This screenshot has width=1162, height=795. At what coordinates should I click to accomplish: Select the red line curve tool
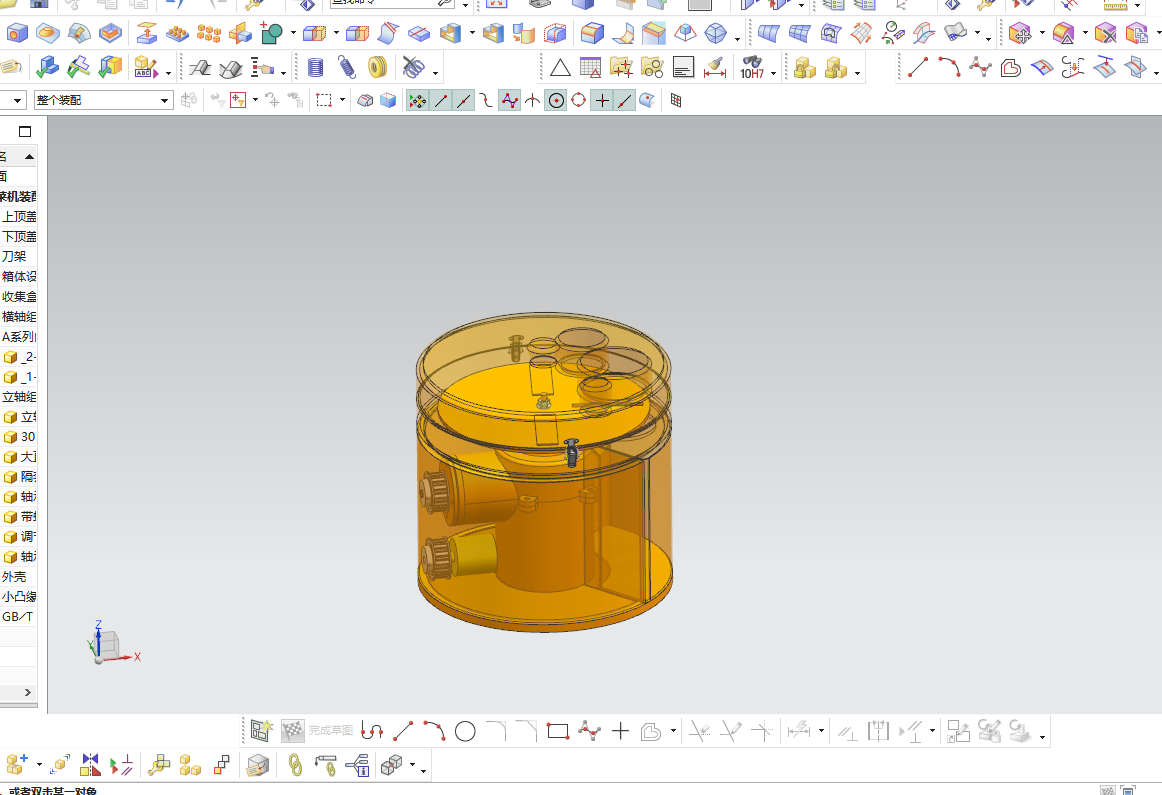point(918,67)
